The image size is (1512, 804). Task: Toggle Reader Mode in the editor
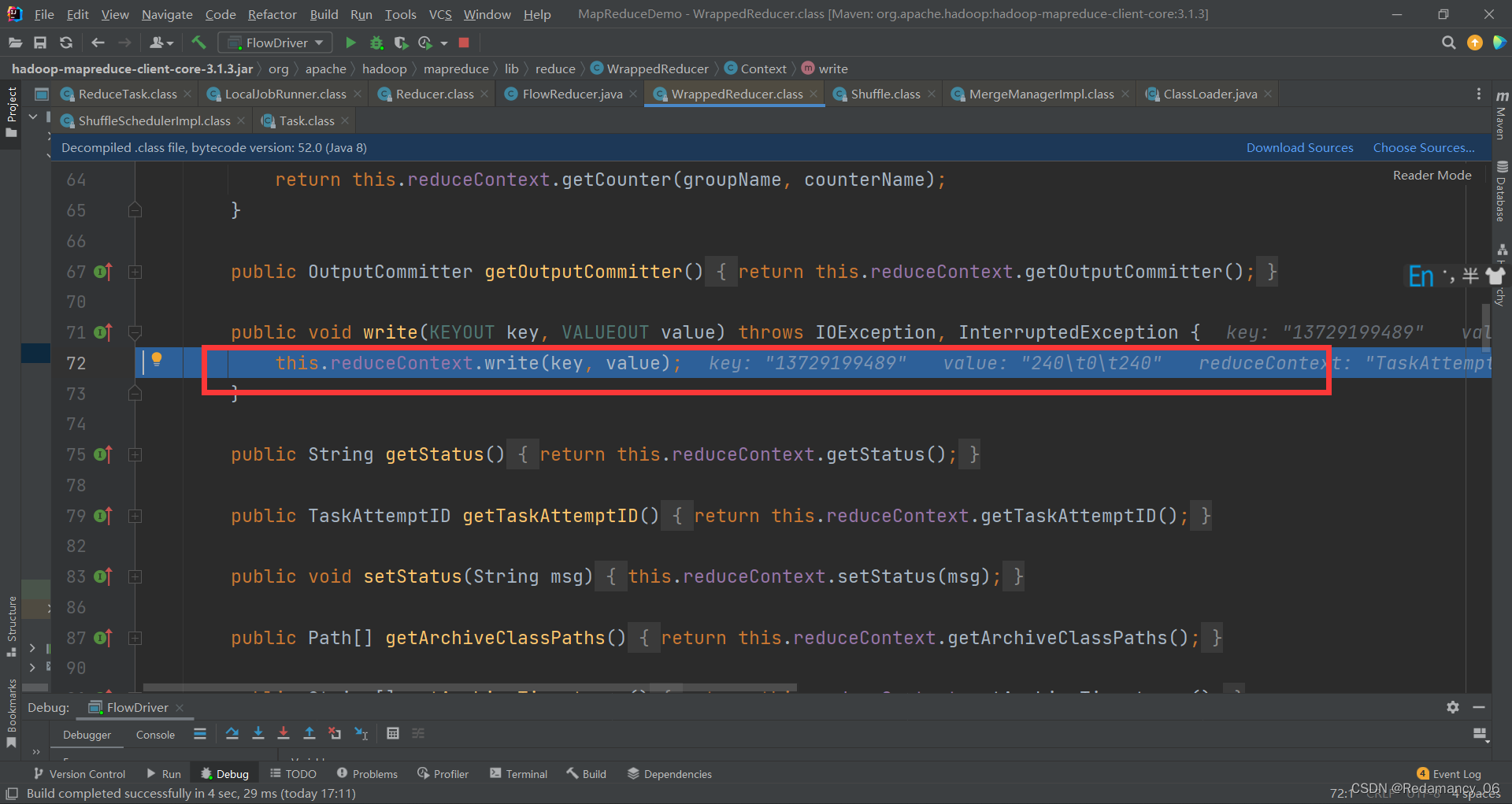[x=1432, y=175]
